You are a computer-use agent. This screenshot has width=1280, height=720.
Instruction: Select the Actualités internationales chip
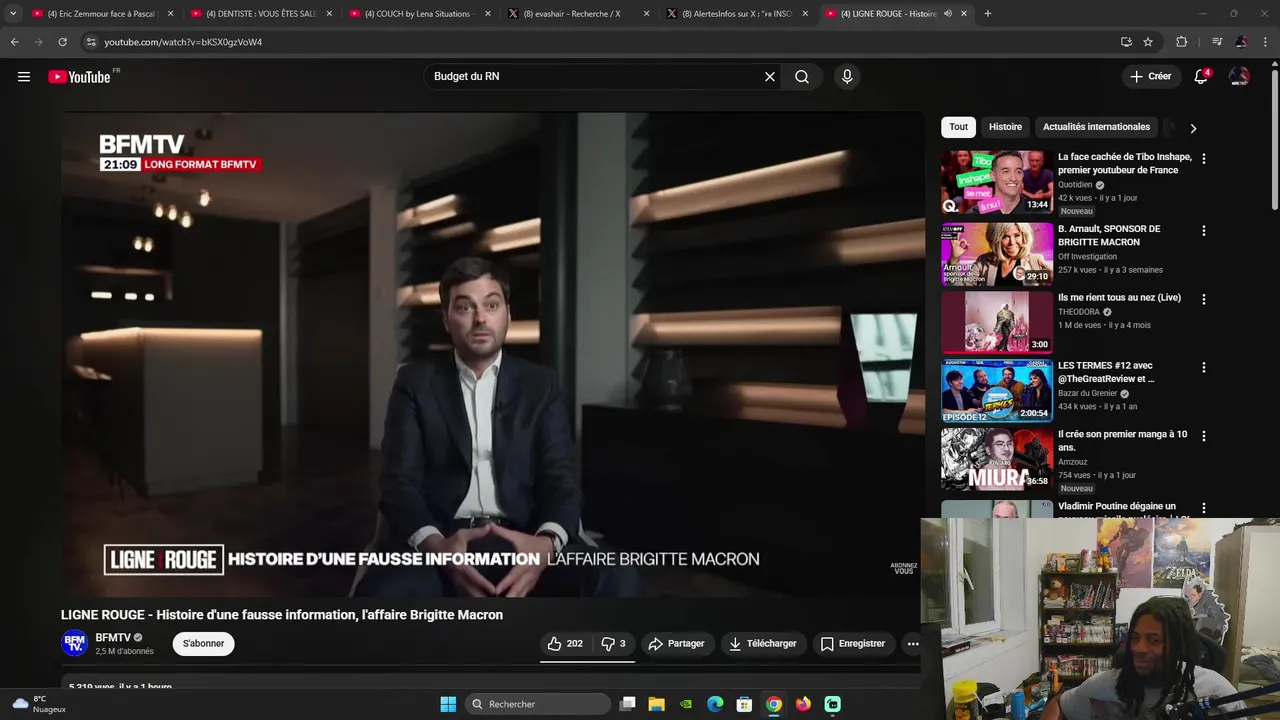[x=1096, y=127]
